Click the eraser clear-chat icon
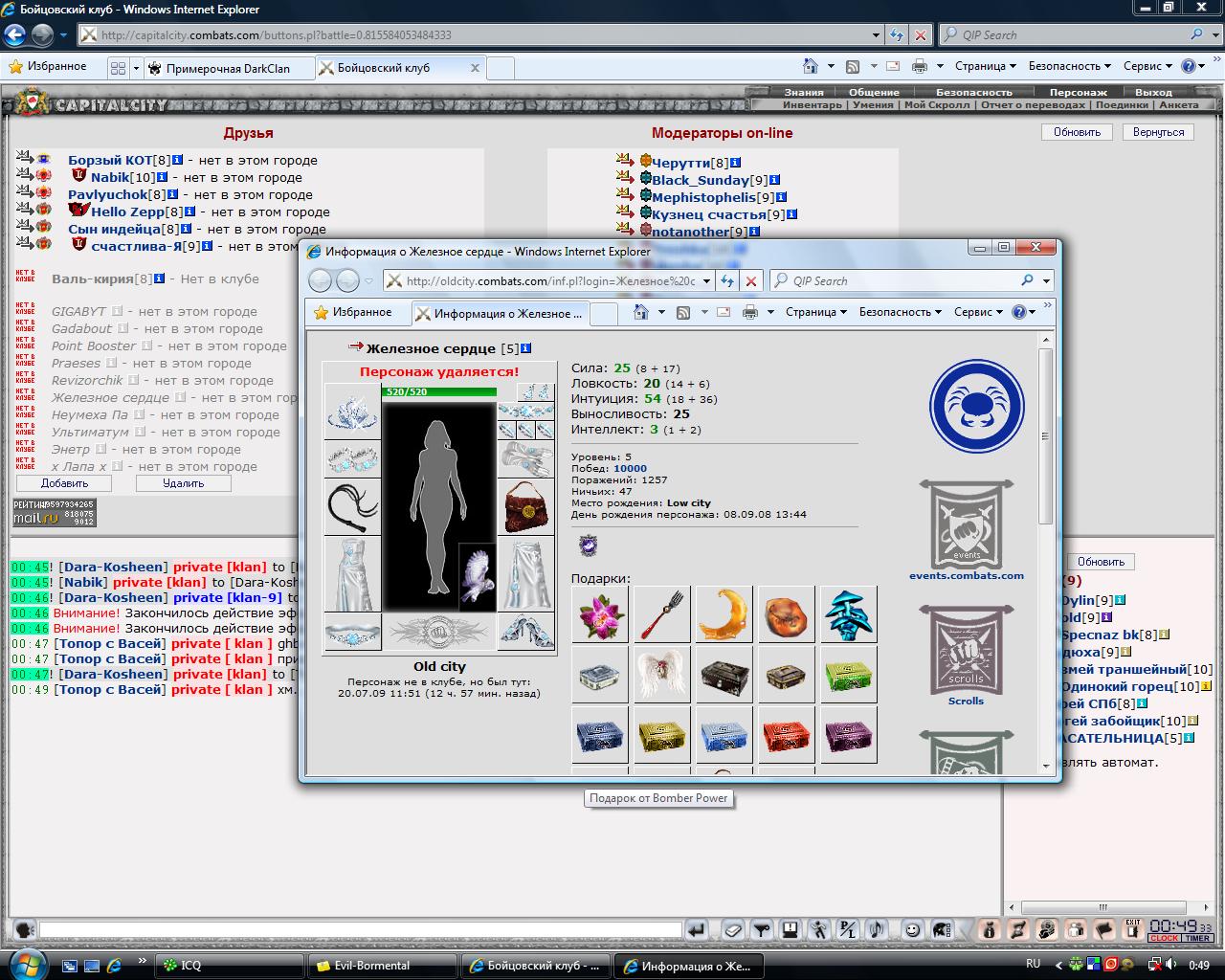The image size is (1225, 980). pos(732,929)
